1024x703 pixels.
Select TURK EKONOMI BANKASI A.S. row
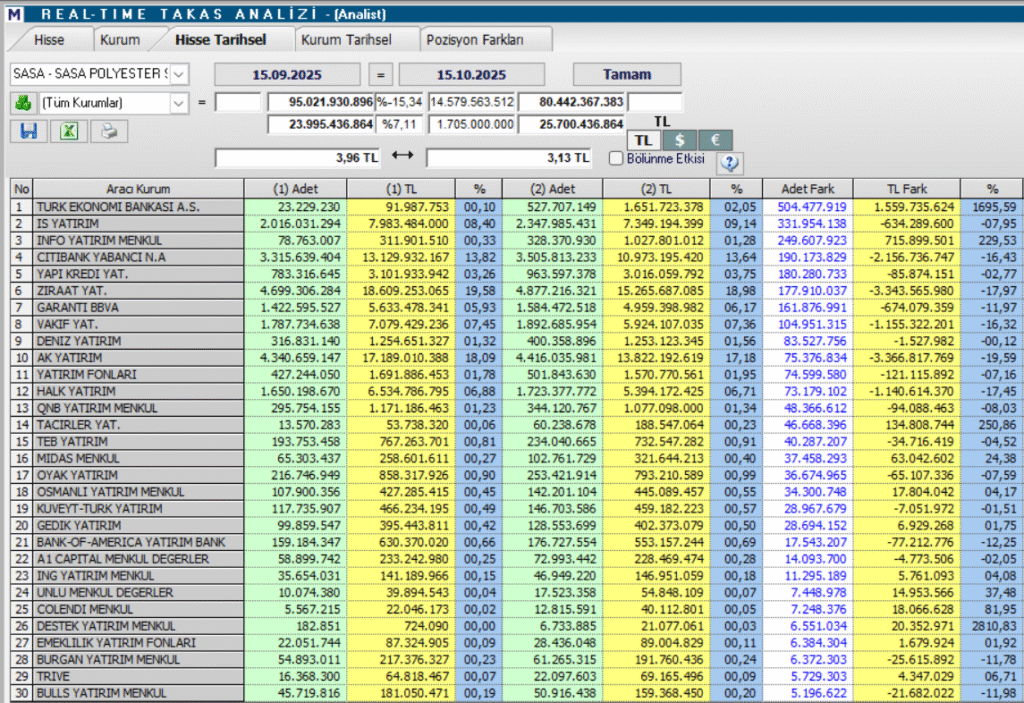517,206
